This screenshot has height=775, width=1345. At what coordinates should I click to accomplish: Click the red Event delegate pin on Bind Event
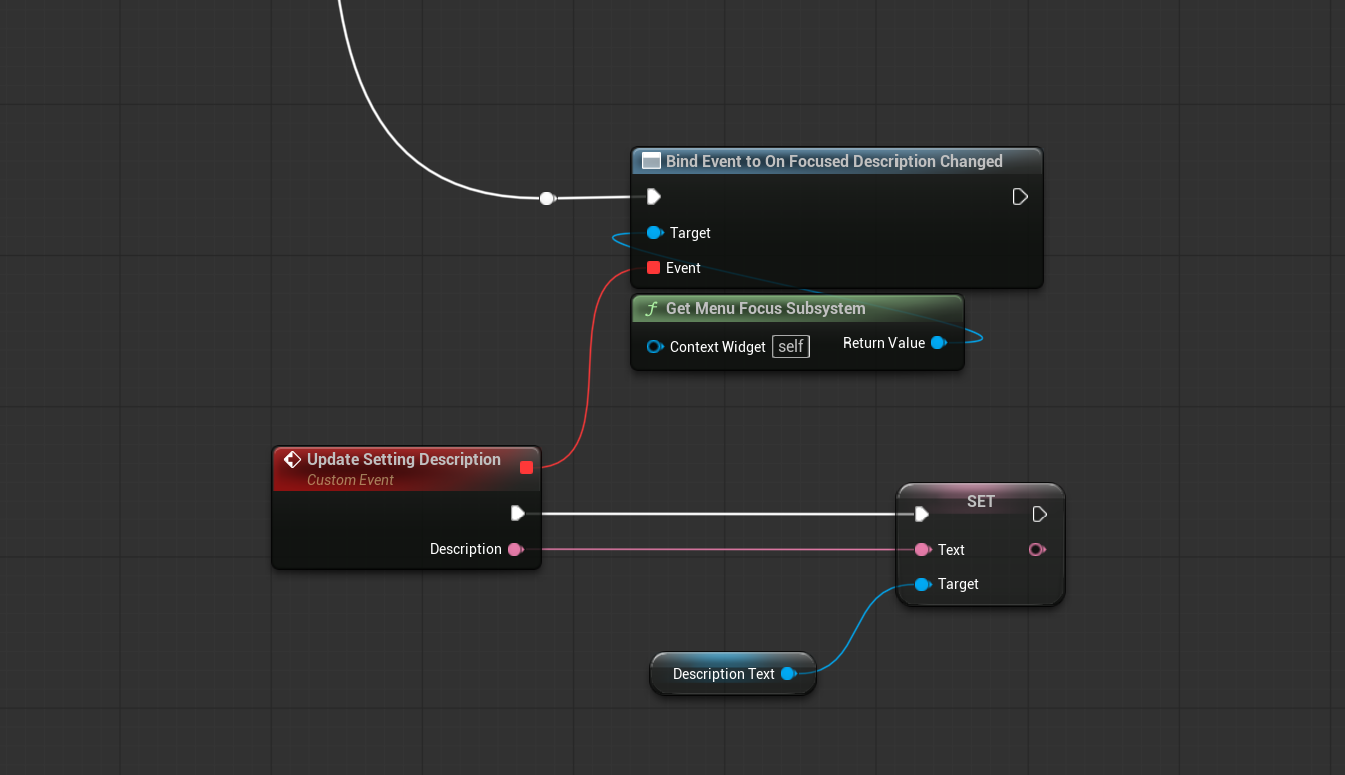coord(653,268)
